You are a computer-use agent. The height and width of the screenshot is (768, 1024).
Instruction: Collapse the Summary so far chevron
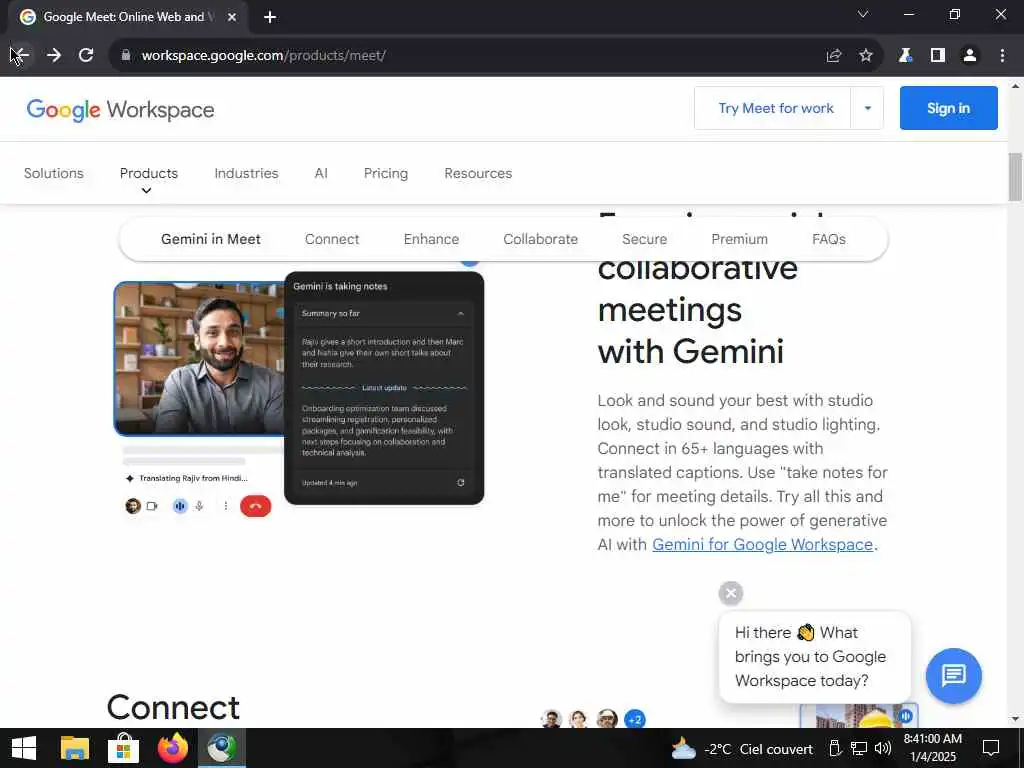tap(460, 314)
